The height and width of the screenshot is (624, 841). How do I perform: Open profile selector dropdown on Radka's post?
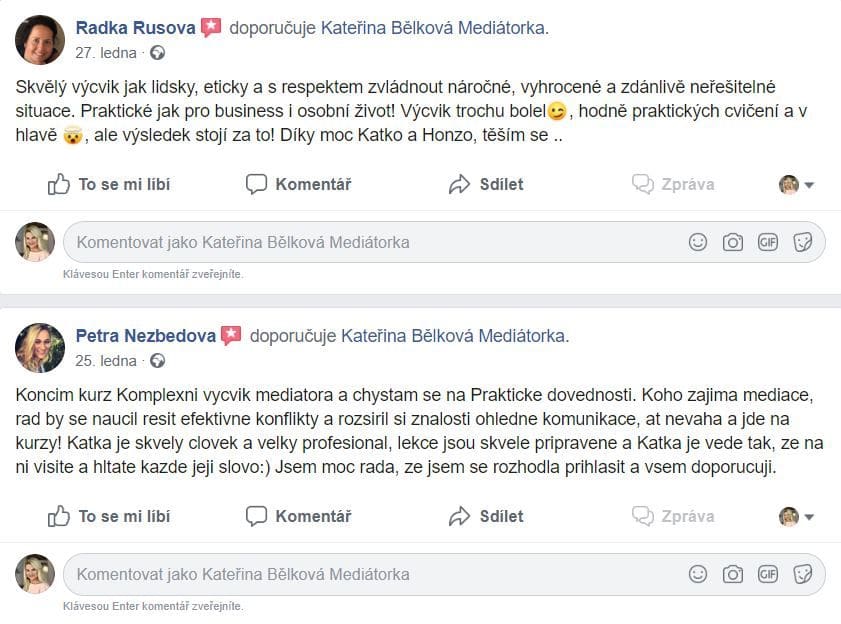[797, 184]
